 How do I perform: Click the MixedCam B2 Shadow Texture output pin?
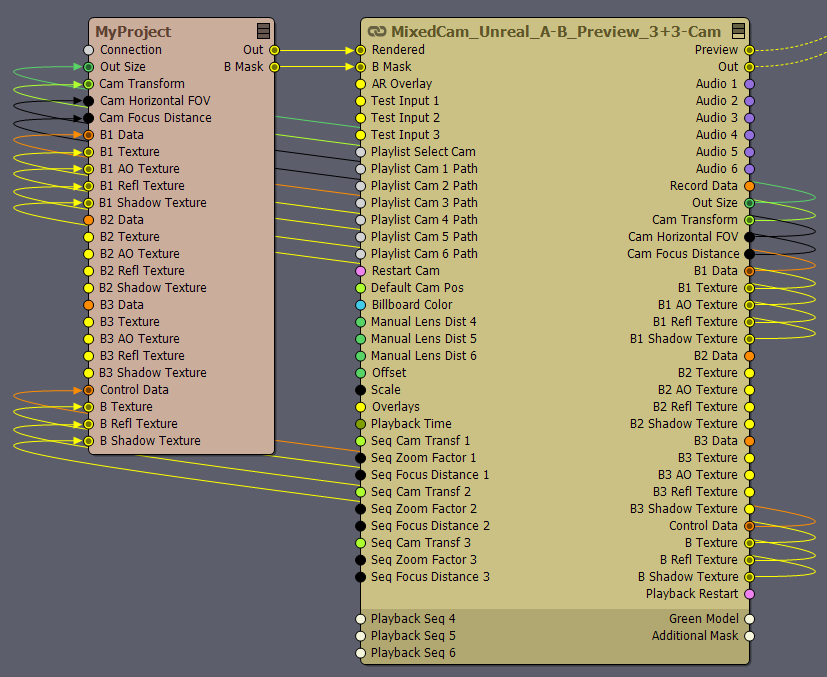click(x=749, y=424)
